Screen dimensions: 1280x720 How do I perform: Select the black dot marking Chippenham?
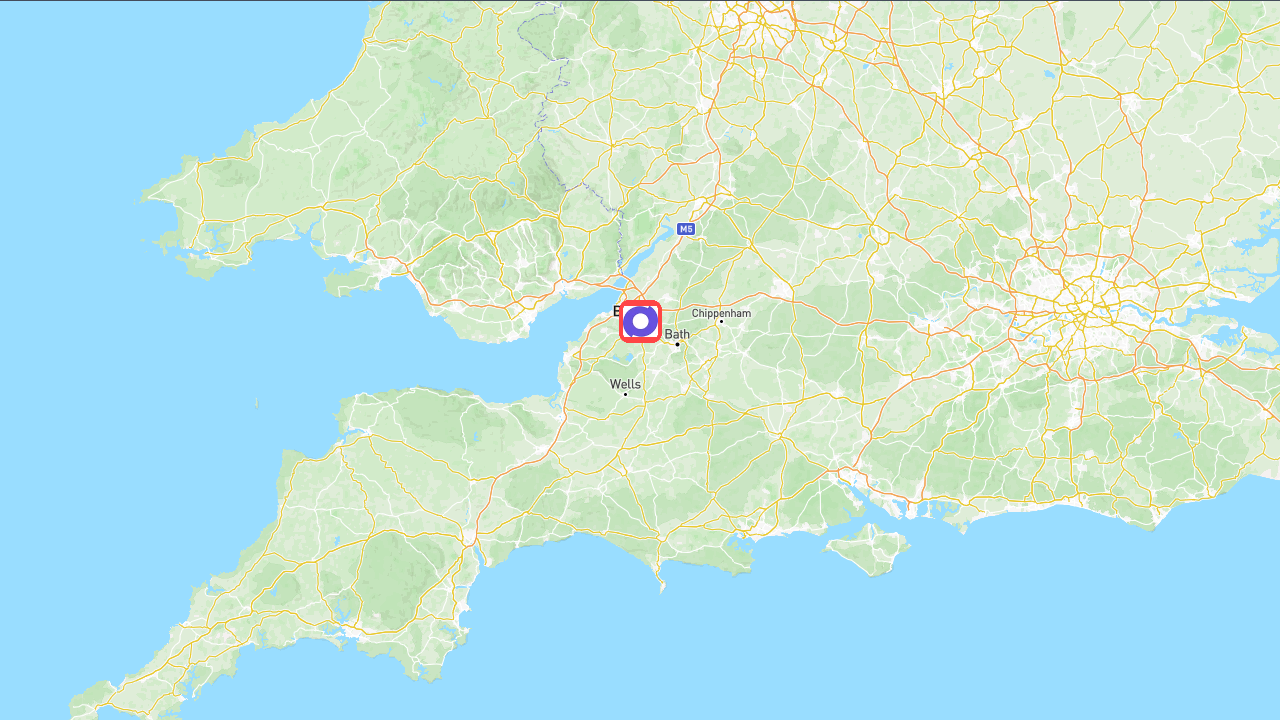[721, 321]
